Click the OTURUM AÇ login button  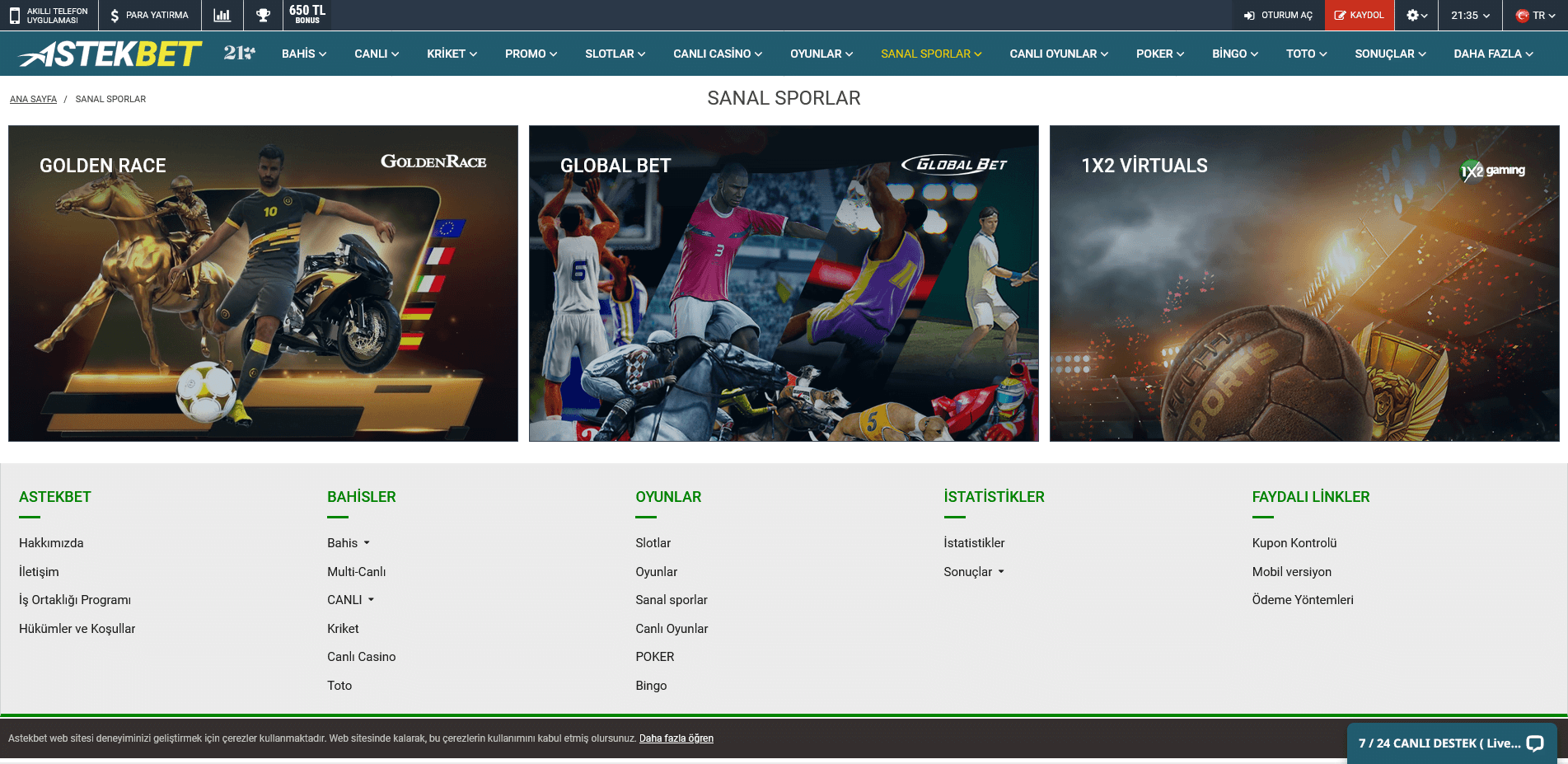tap(1278, 15)
